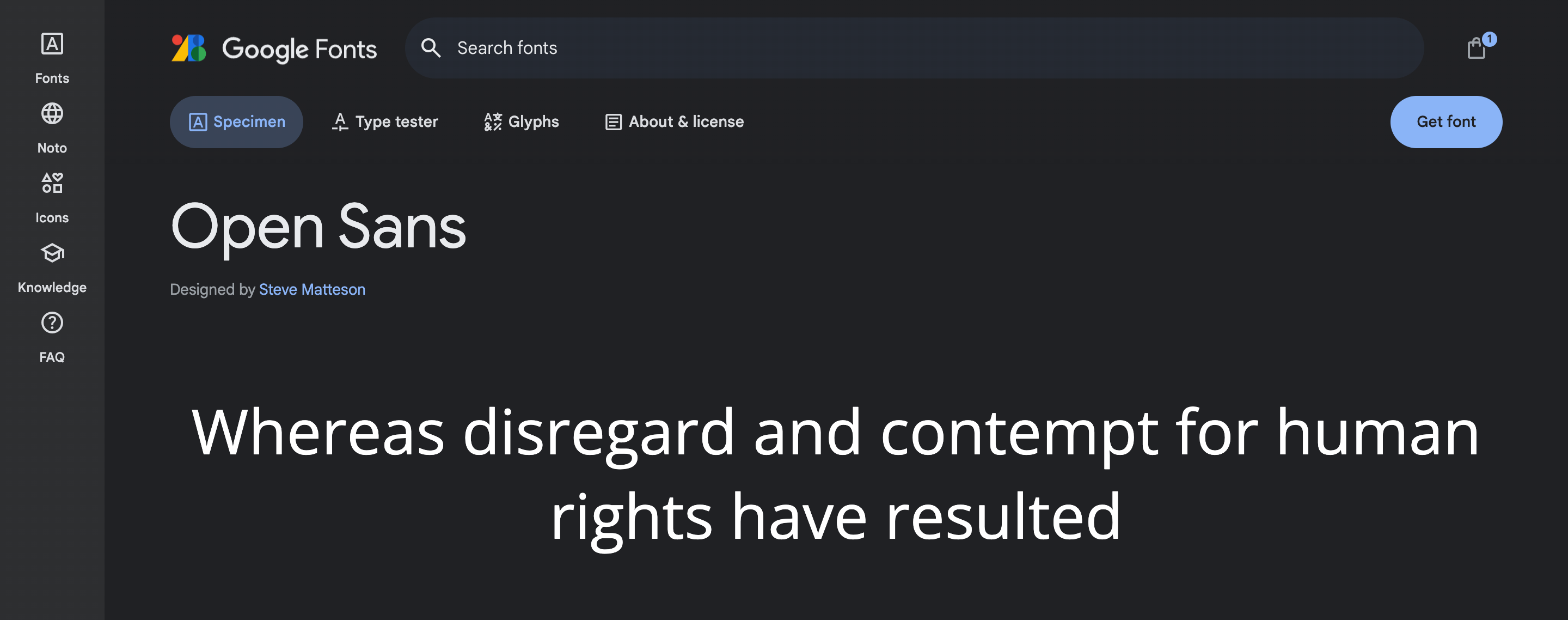Click the Google Fonts wordmark text

(x=299, y=48)
